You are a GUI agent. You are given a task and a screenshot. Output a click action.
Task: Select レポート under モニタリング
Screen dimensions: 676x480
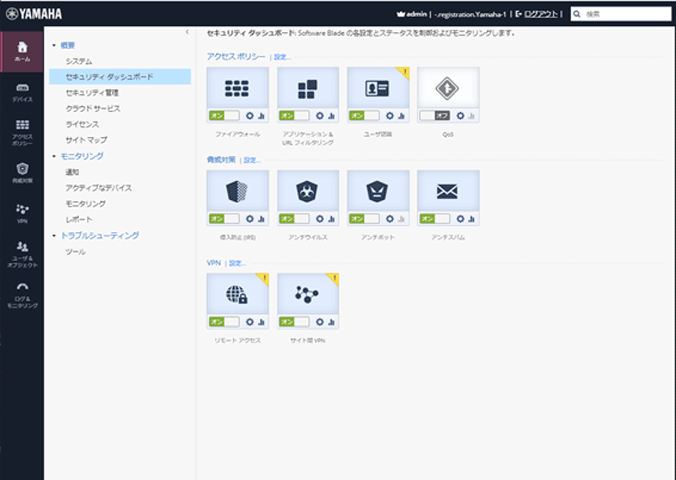pos(79,218)
